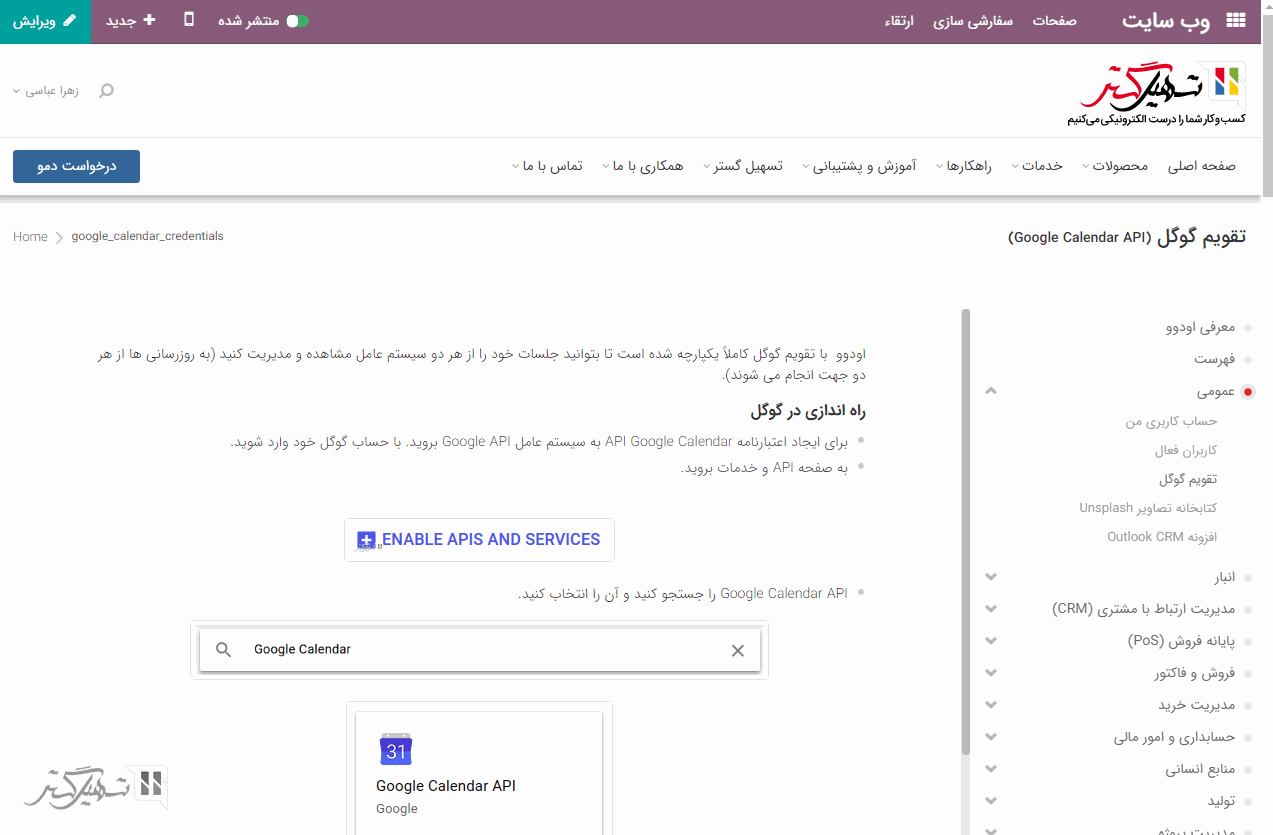Select تقویم گوگل in the sidebar

[x=1188, y=479]
